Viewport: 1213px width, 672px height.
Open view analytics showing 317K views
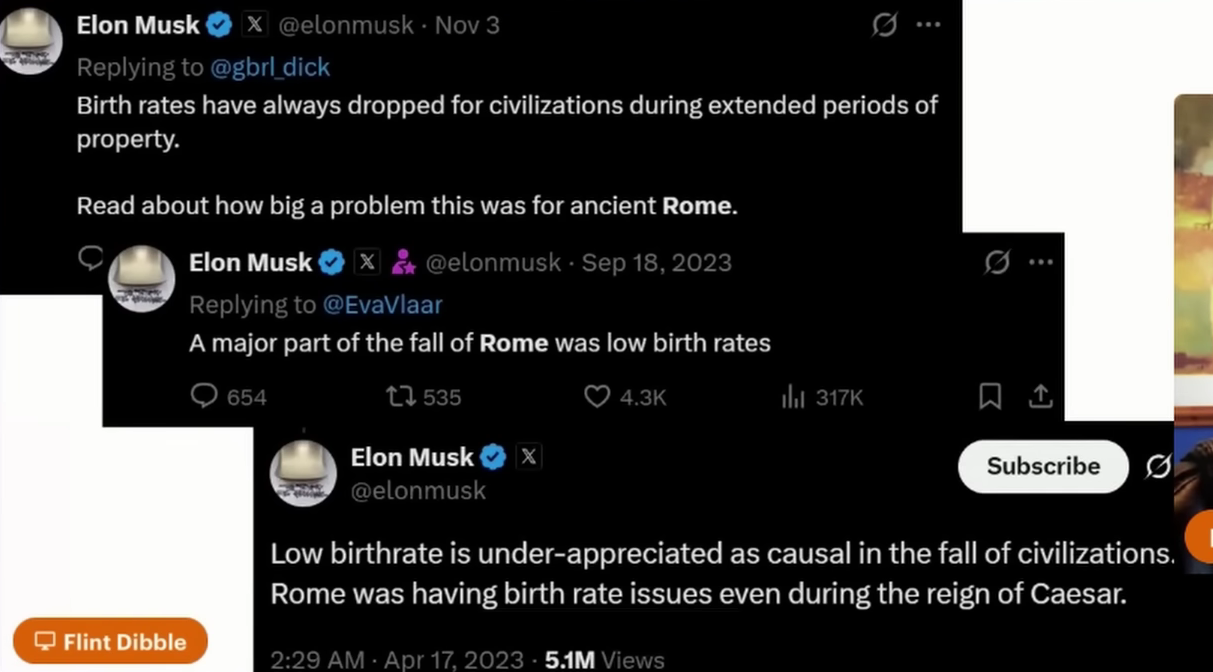pos(793,397)
